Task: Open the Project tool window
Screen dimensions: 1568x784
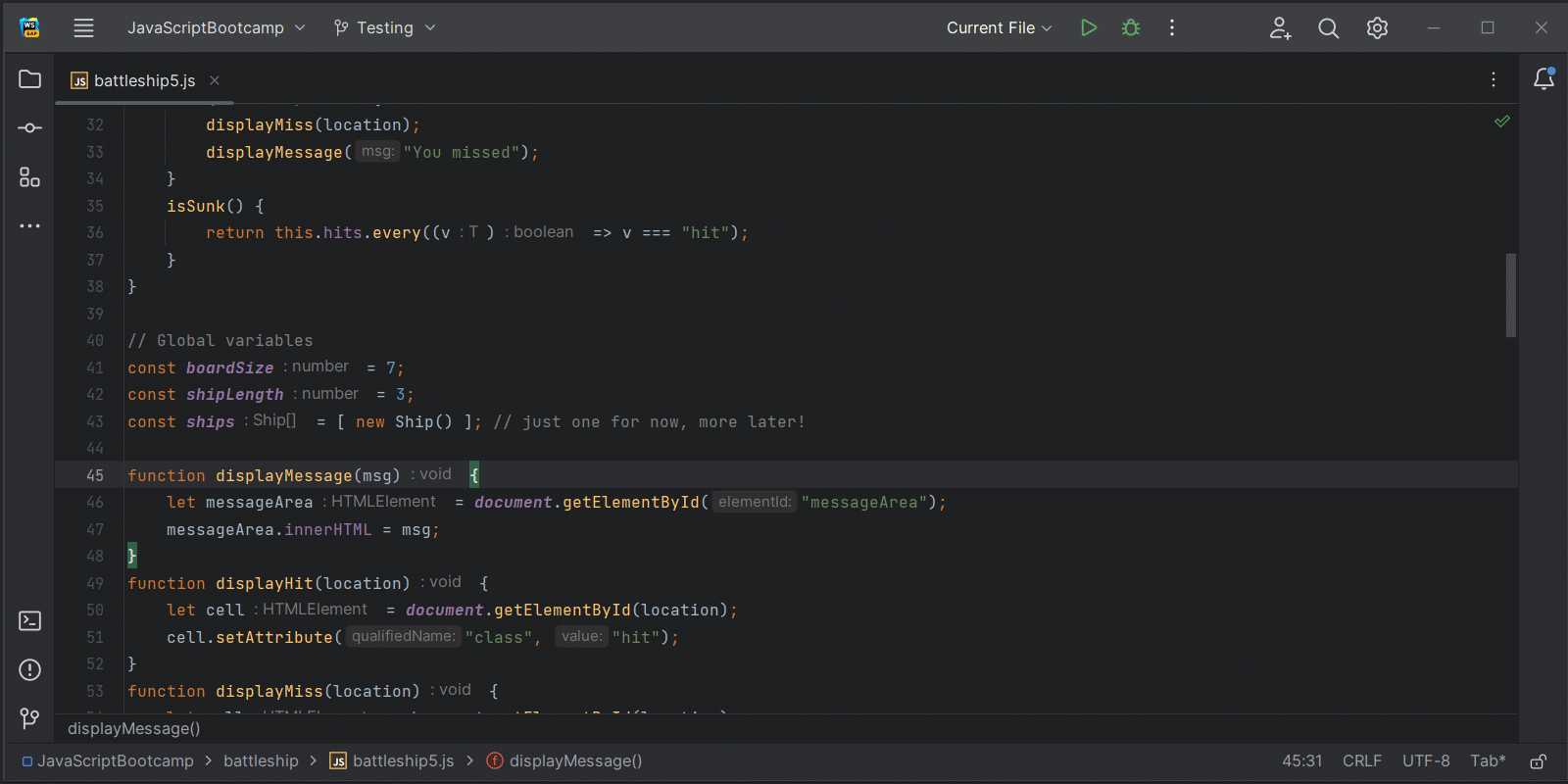Action: pyautogui.click(x=30, y=79)
